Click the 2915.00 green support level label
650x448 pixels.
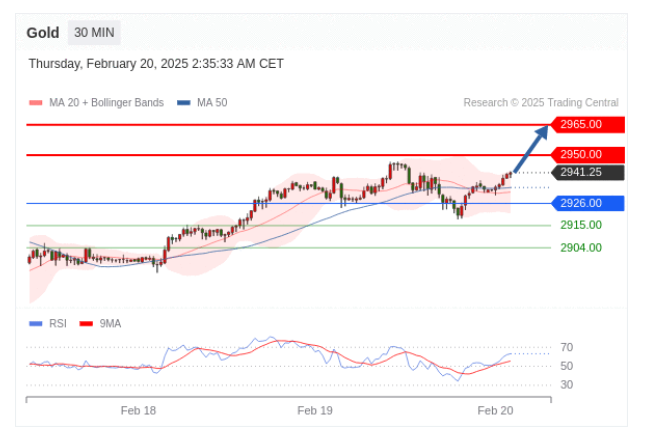[x=580, y=225]
